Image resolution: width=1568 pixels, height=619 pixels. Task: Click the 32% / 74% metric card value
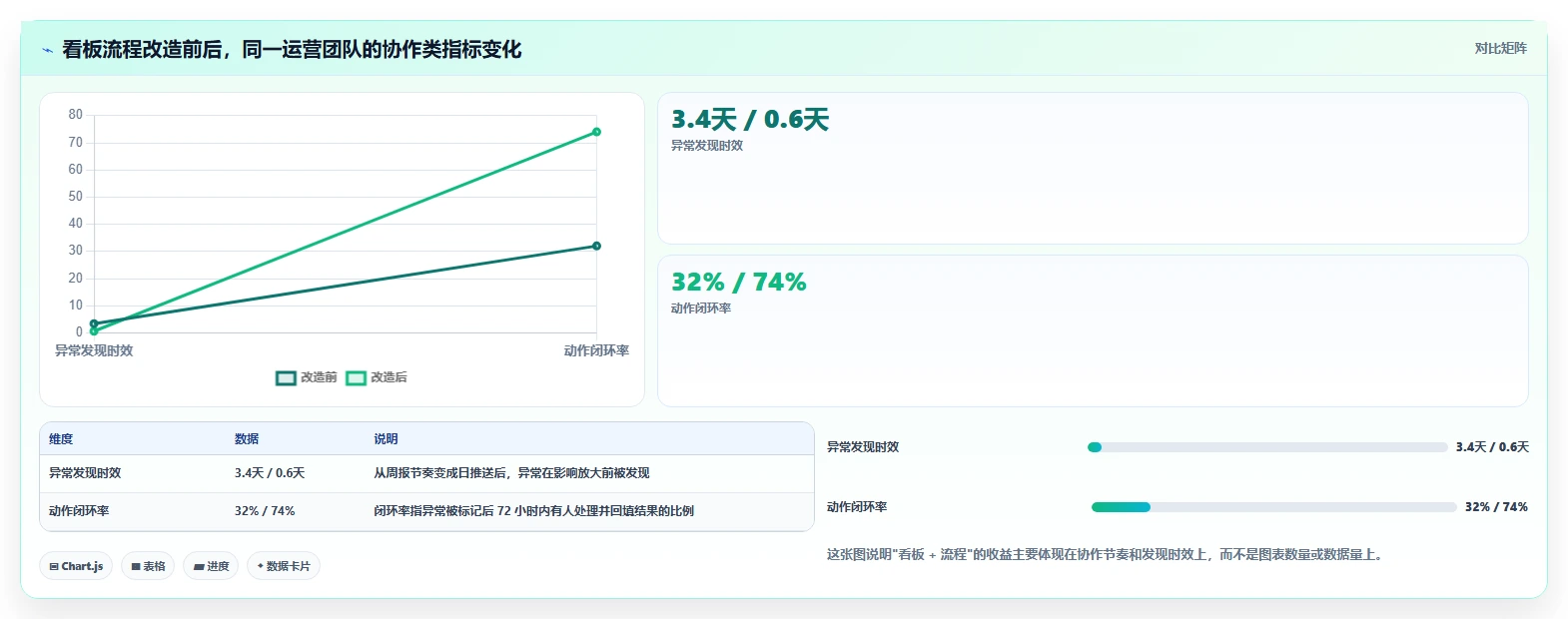[x=738, y=283]
